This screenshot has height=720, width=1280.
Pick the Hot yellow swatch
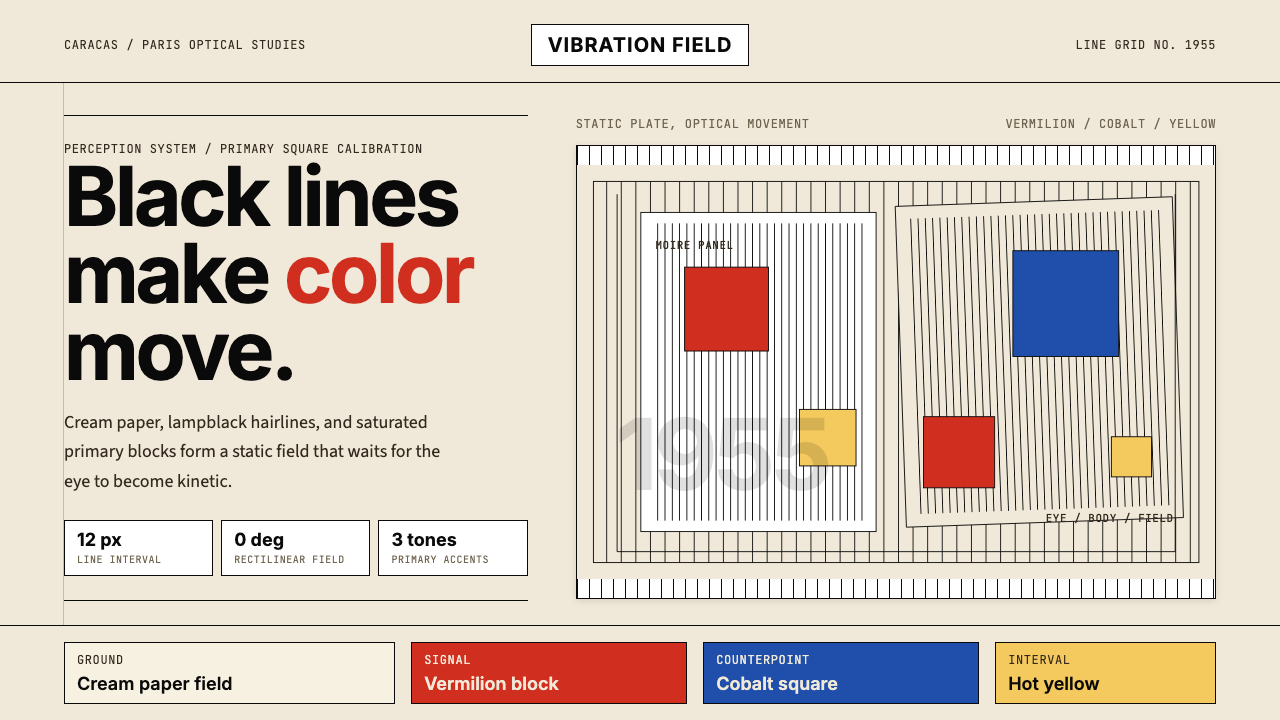click(x=1105, y=673)
